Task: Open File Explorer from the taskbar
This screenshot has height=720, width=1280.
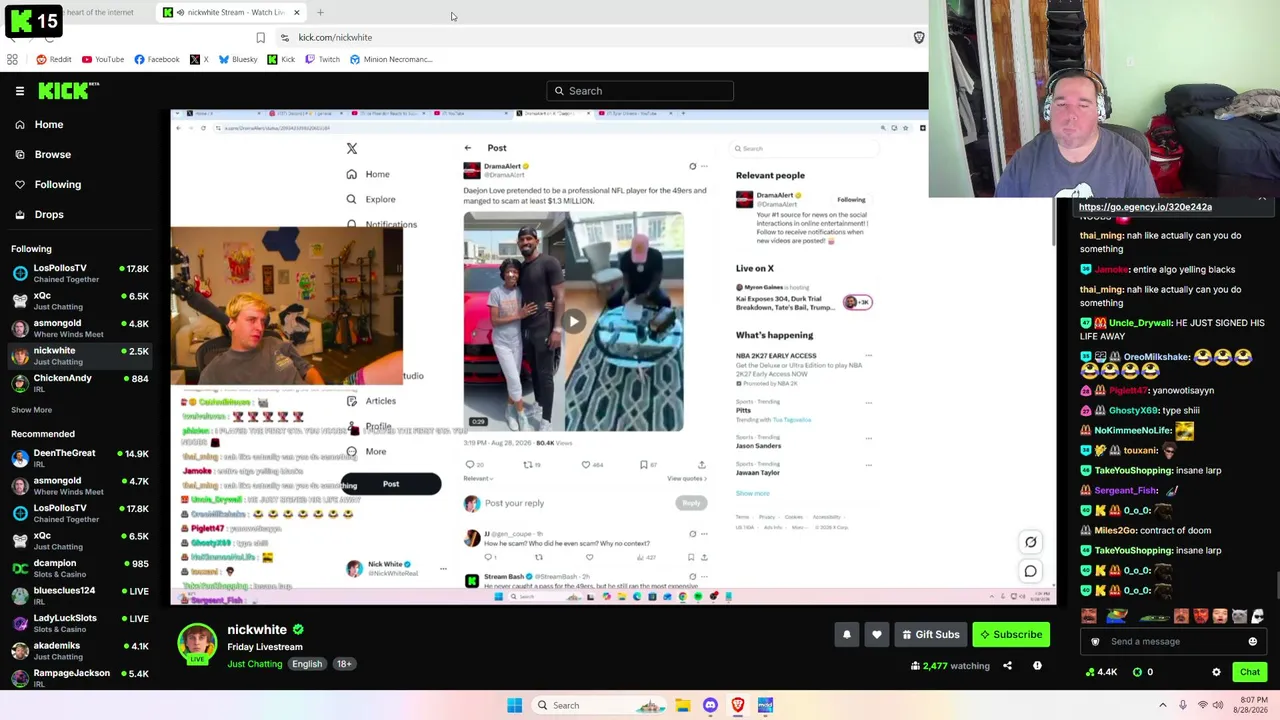Action: (x=682, y=705)
